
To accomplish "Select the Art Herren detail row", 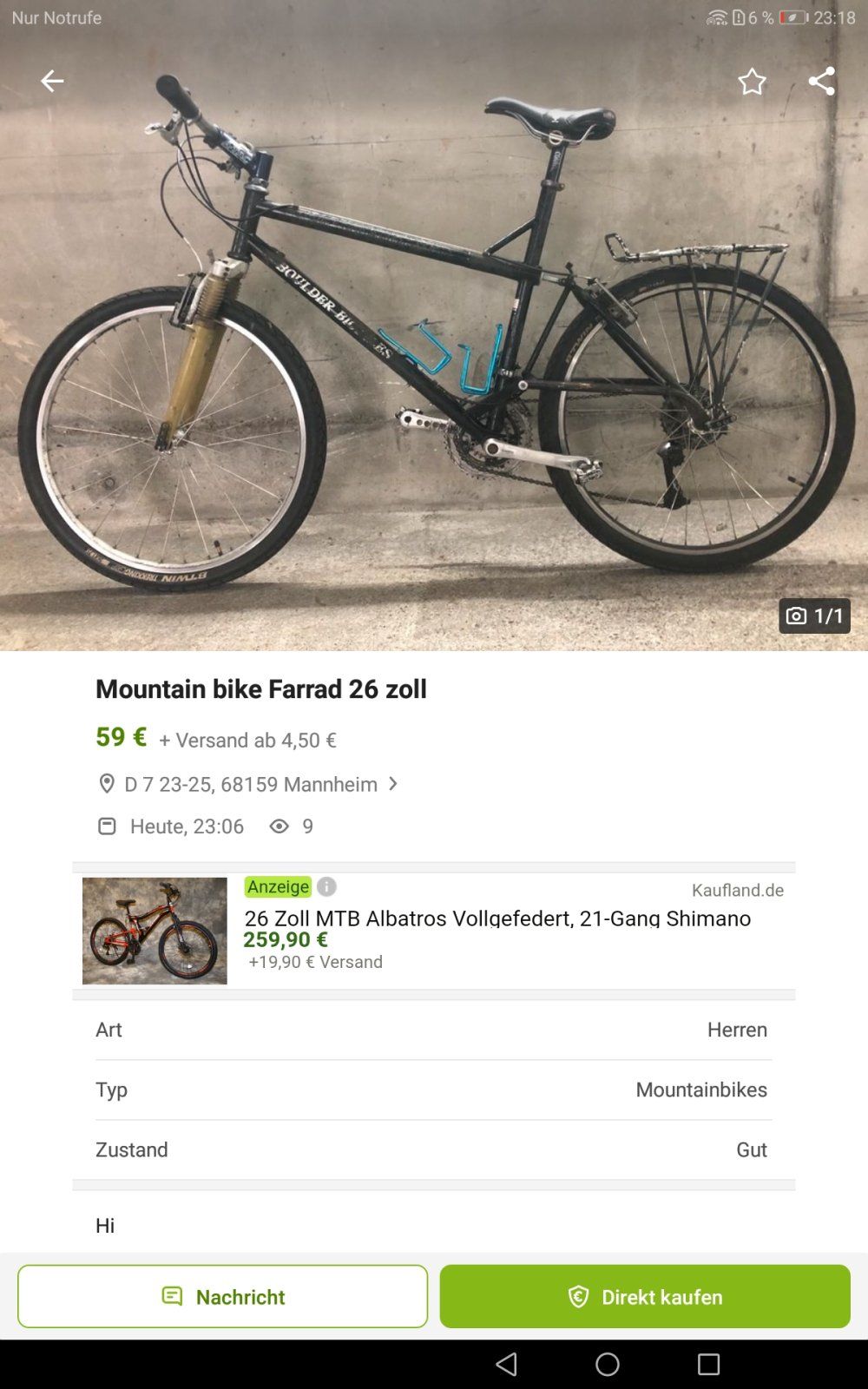I will [434, 1030].
